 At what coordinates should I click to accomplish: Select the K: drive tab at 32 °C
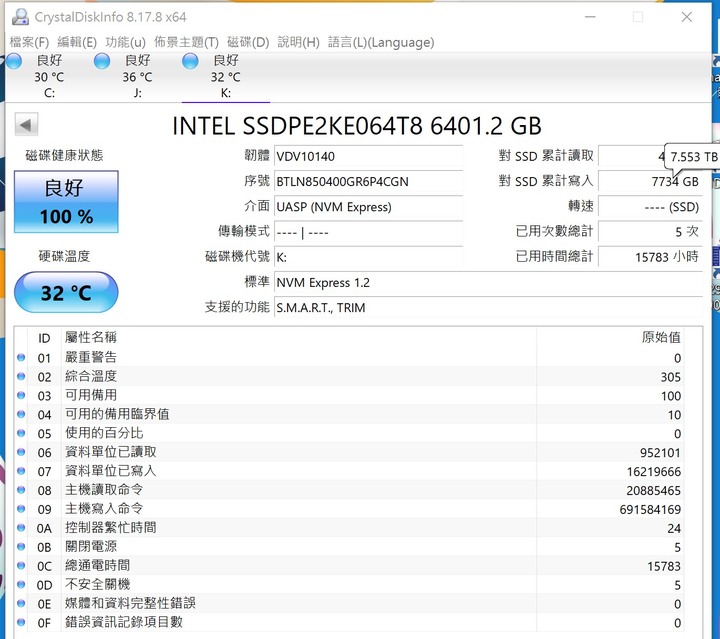225,76
